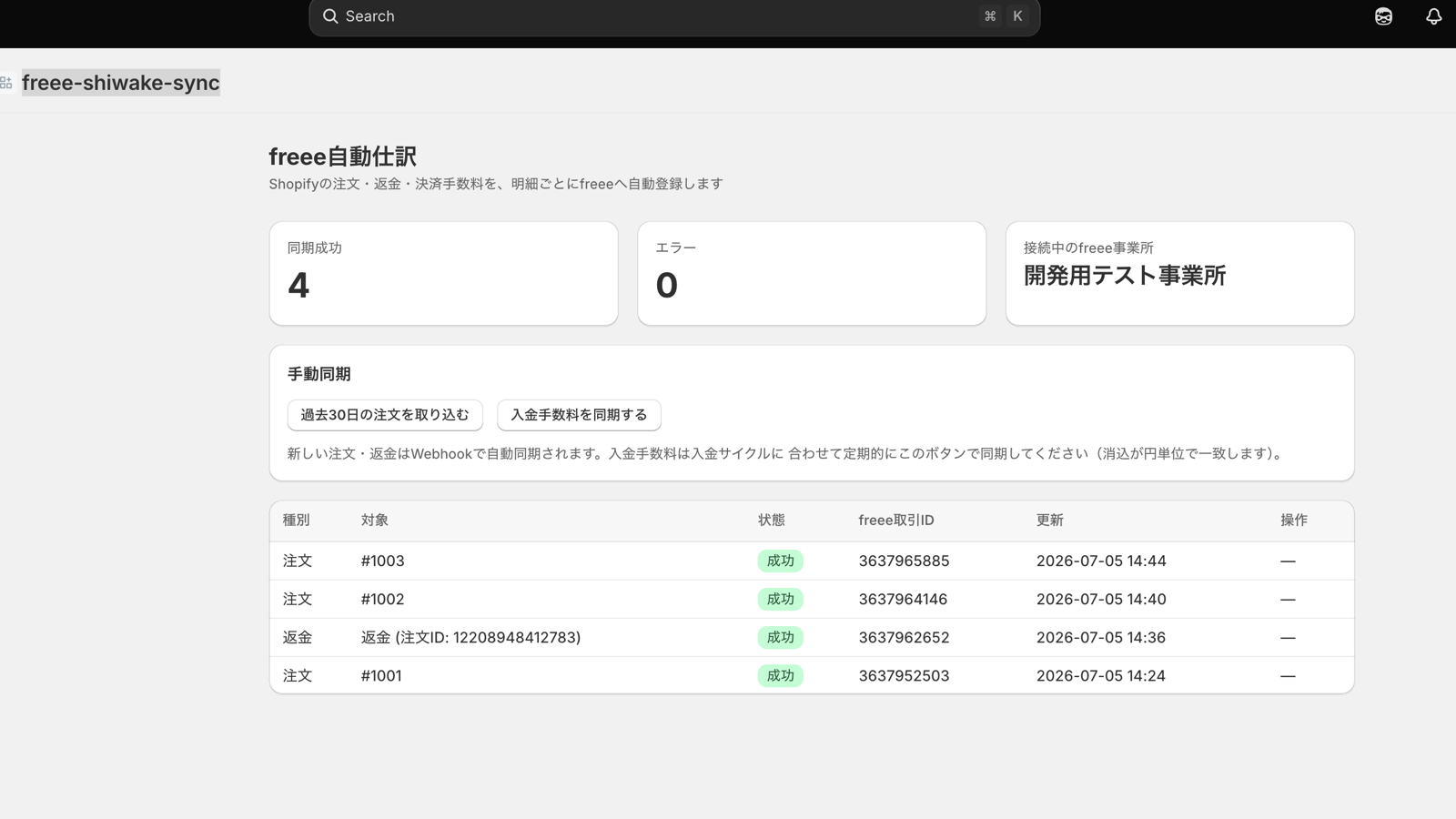Click timestamp 2026-07-05 14:36

point(1101,638)
